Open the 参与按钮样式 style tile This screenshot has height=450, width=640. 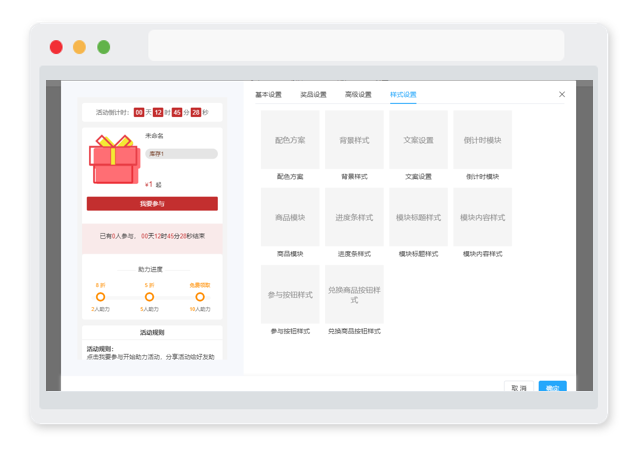pos(290,294)
